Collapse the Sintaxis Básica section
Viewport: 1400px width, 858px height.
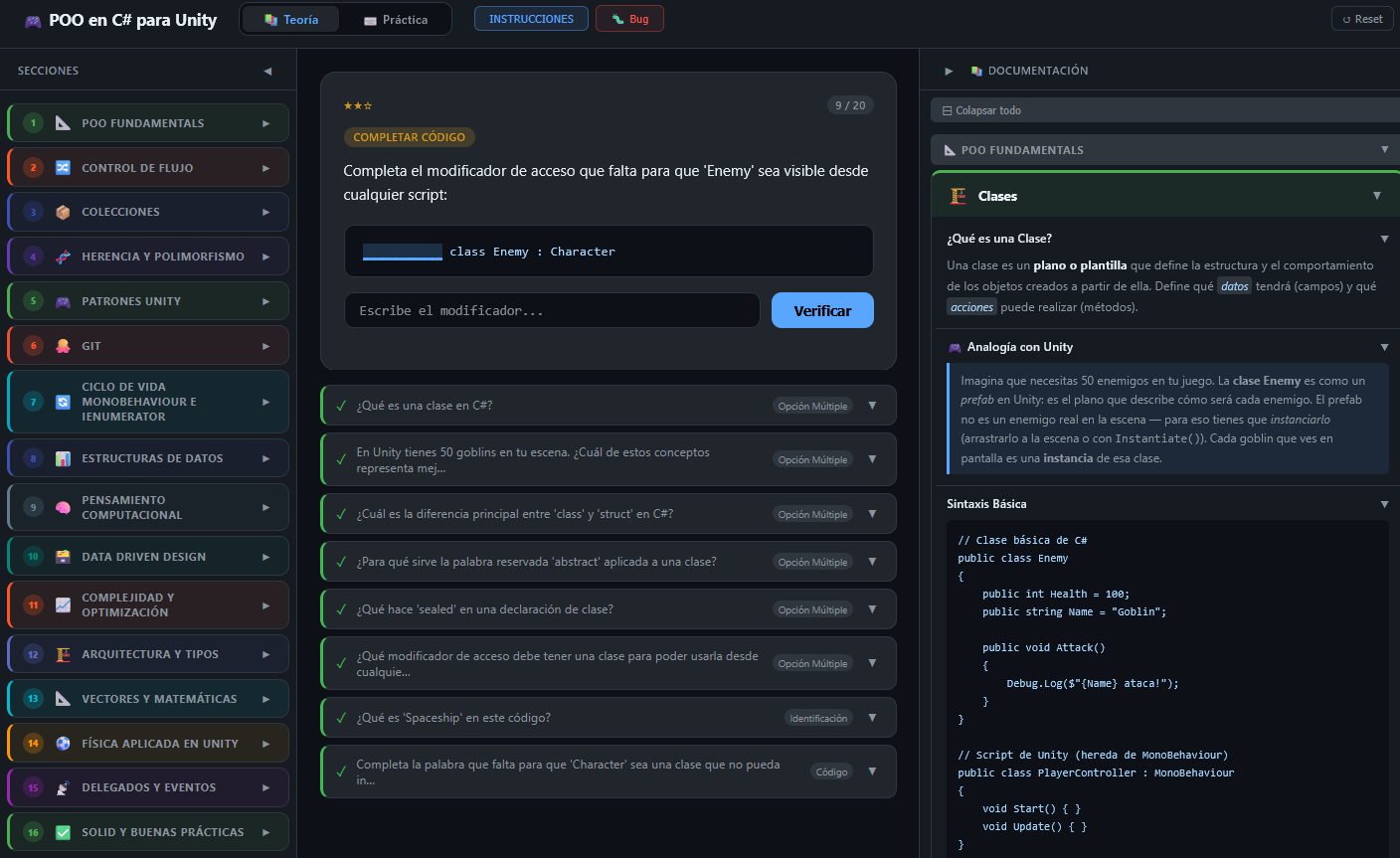1385,504
